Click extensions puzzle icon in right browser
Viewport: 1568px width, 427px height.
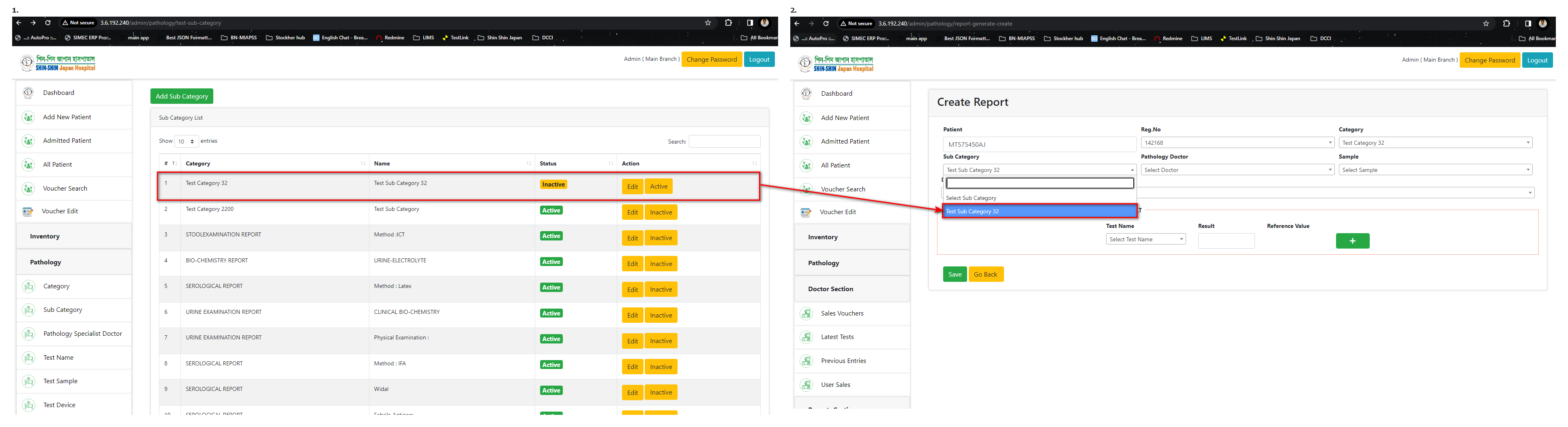(x=1506, y=23)
